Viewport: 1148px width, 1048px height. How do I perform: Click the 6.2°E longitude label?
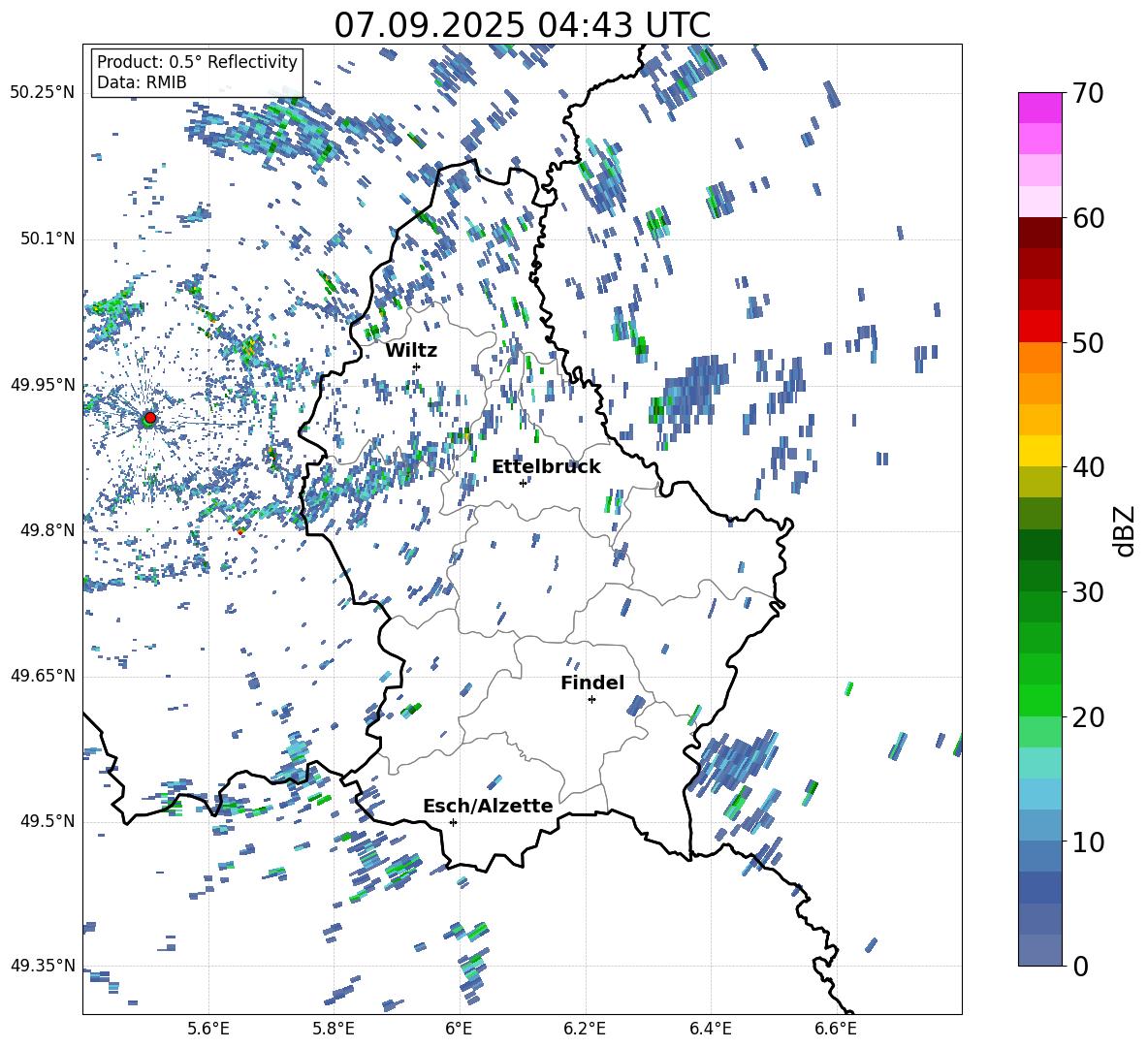tap(585, 1029)
